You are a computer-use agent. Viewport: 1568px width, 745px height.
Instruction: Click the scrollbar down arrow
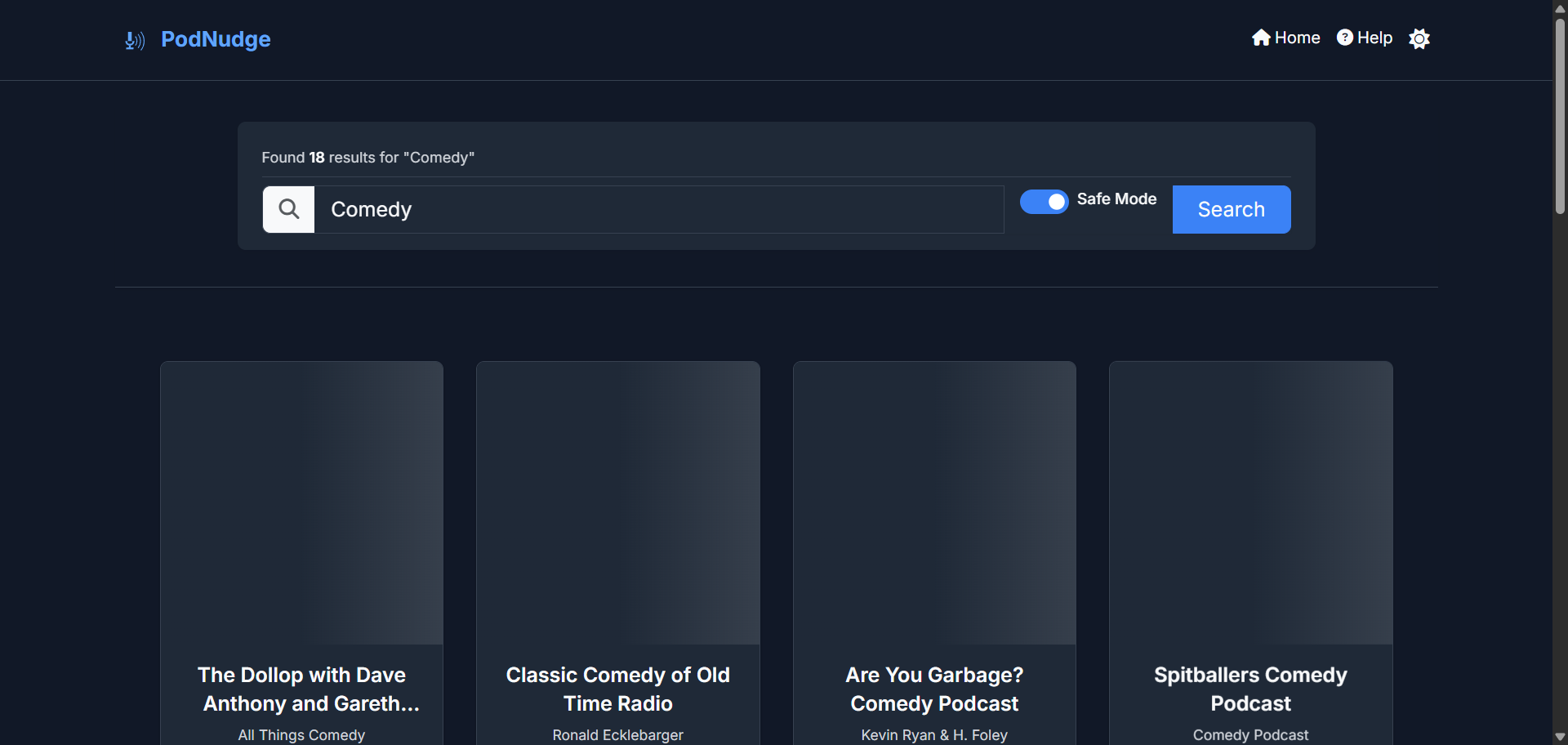point(1560,737)
